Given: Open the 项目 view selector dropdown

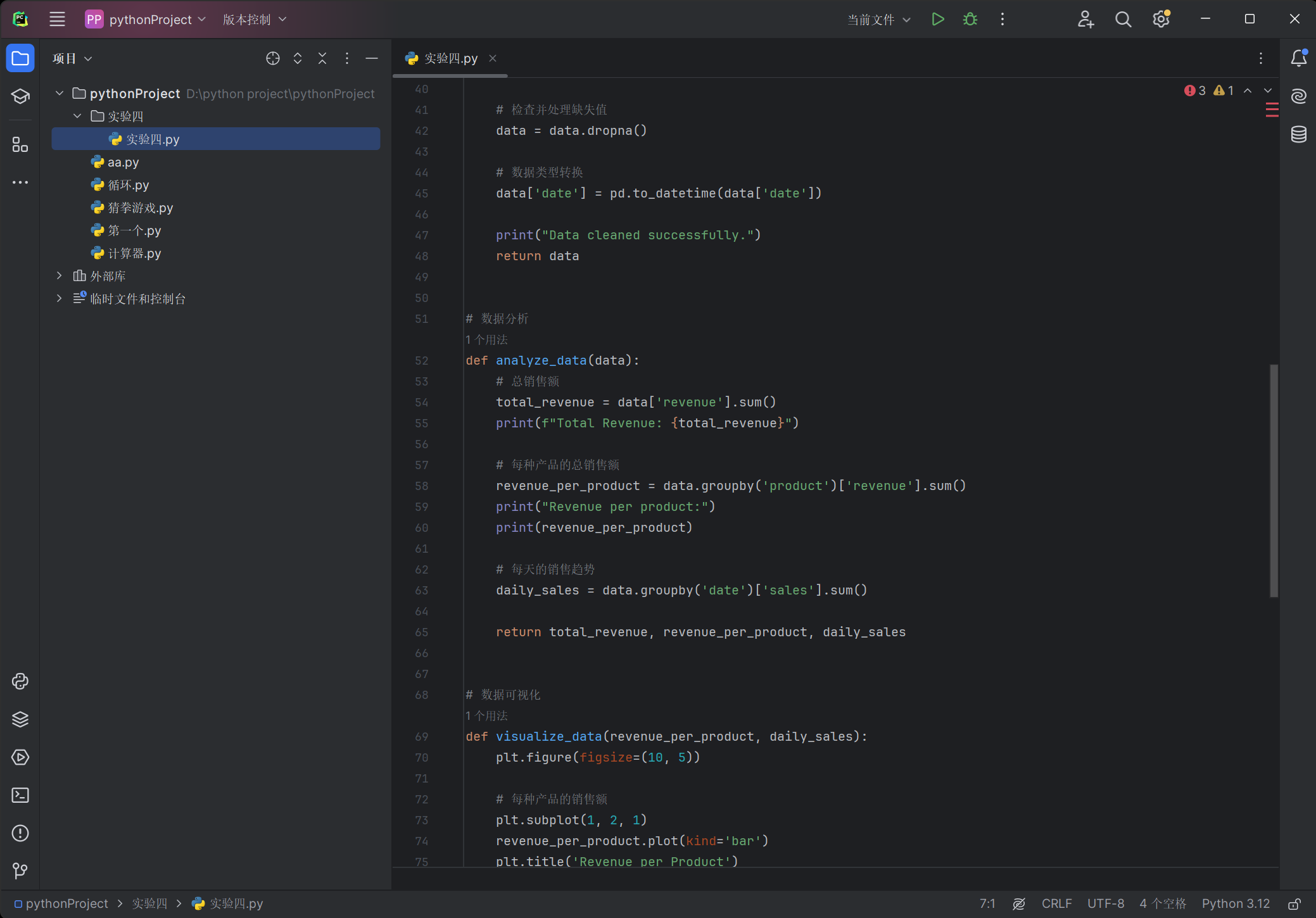Looking at the screenshot, I should (x=72, y=58).
